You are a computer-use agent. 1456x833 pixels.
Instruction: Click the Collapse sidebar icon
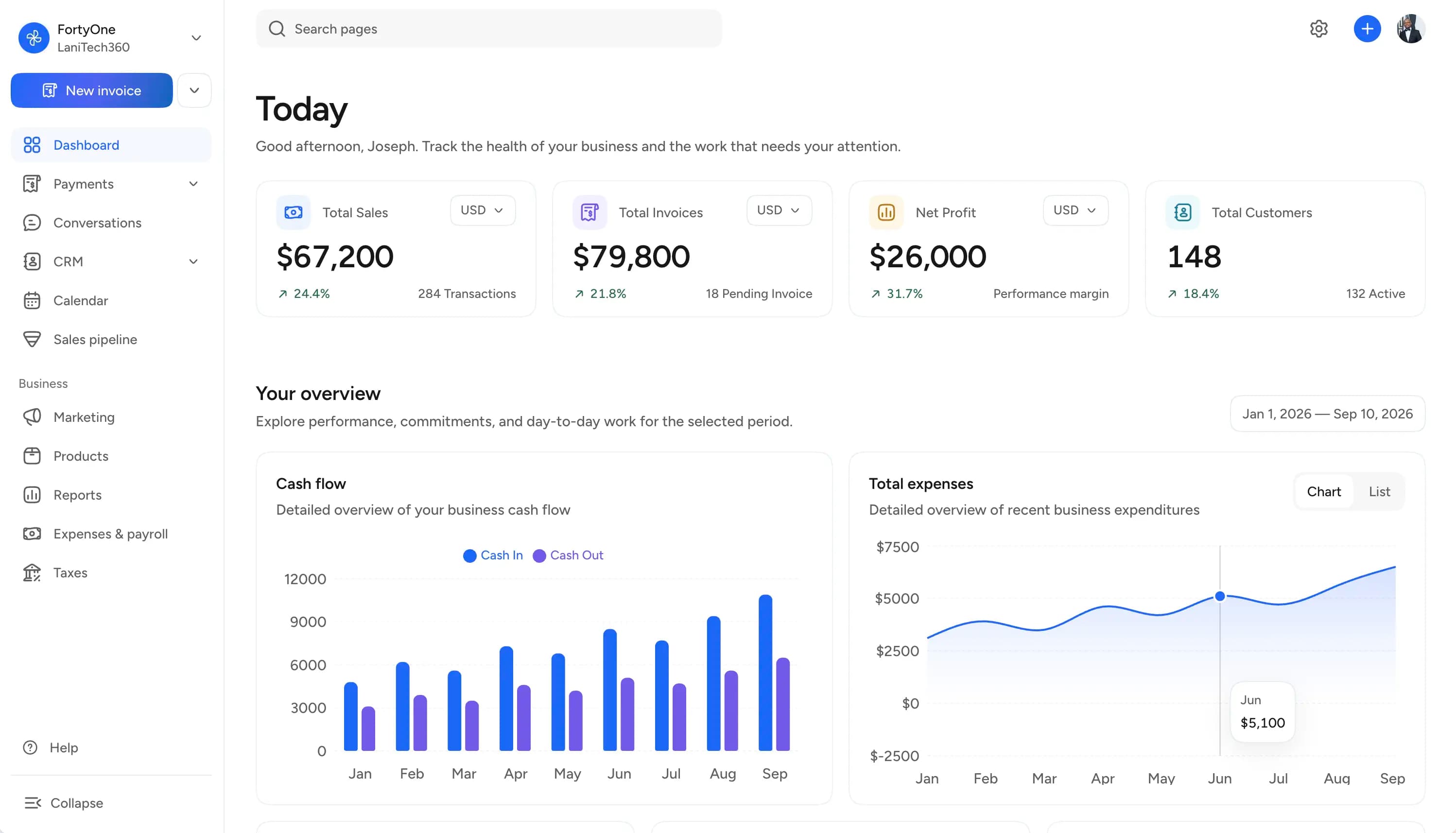[33, 803]
